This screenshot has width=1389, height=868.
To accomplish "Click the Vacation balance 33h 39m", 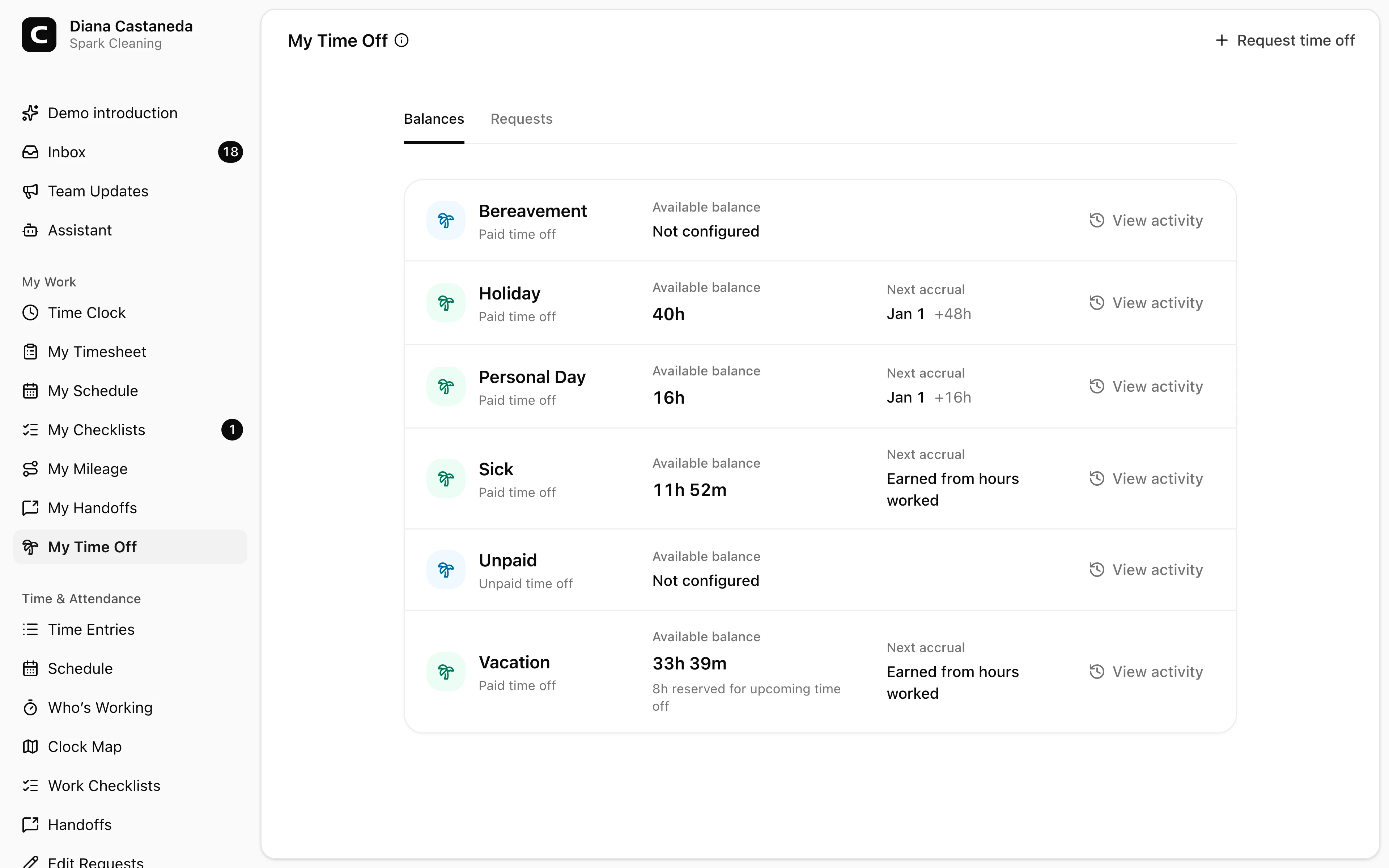I will (689, 663).
